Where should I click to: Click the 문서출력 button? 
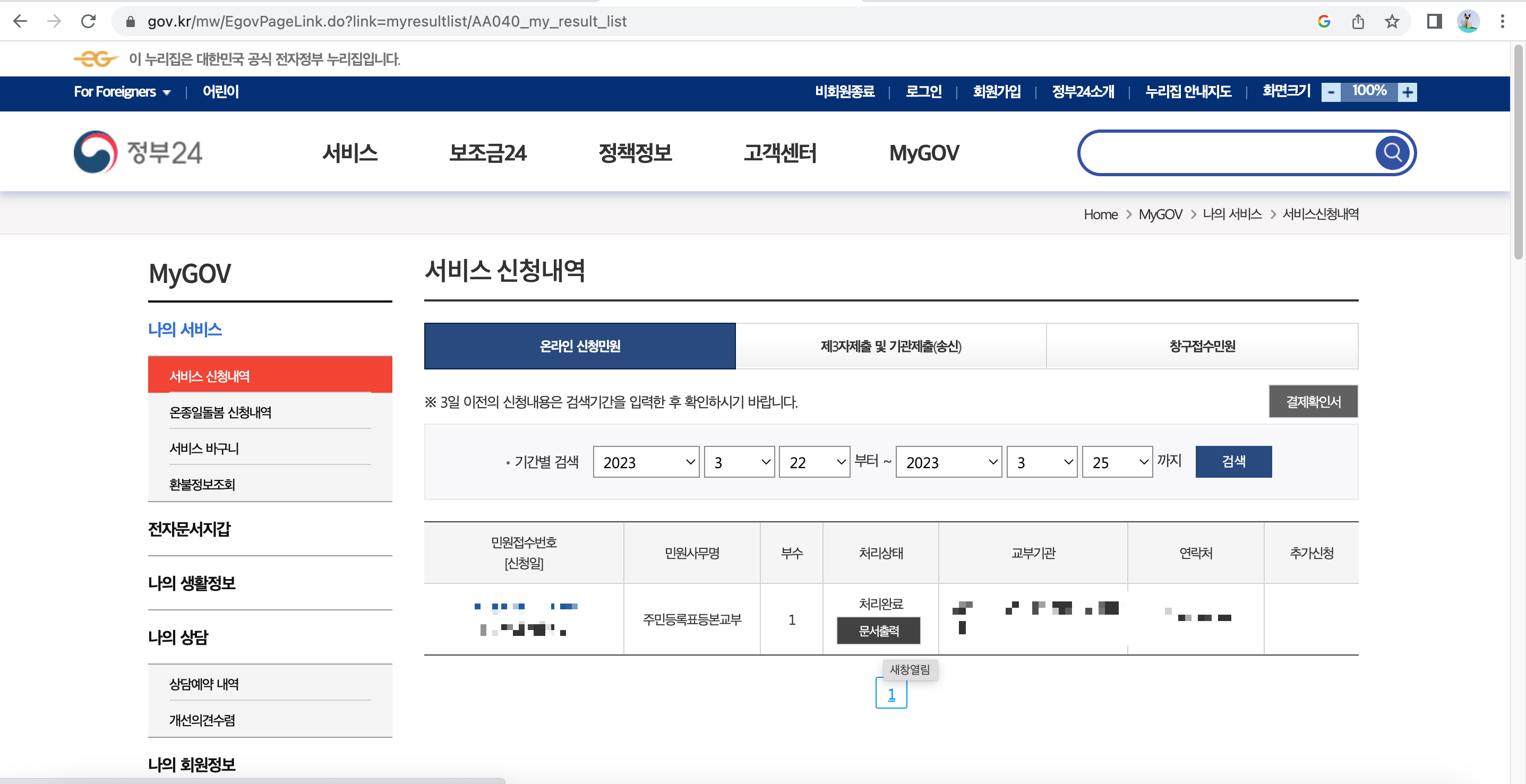(x=879, y=631)
